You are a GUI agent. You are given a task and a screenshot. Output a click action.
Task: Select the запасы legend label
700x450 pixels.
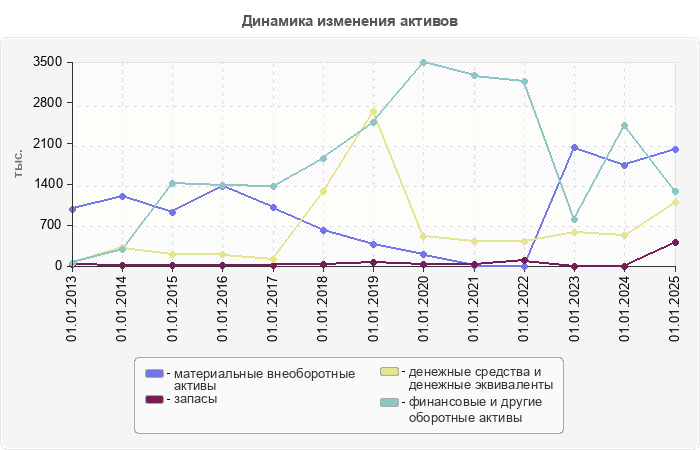[196, 399]
